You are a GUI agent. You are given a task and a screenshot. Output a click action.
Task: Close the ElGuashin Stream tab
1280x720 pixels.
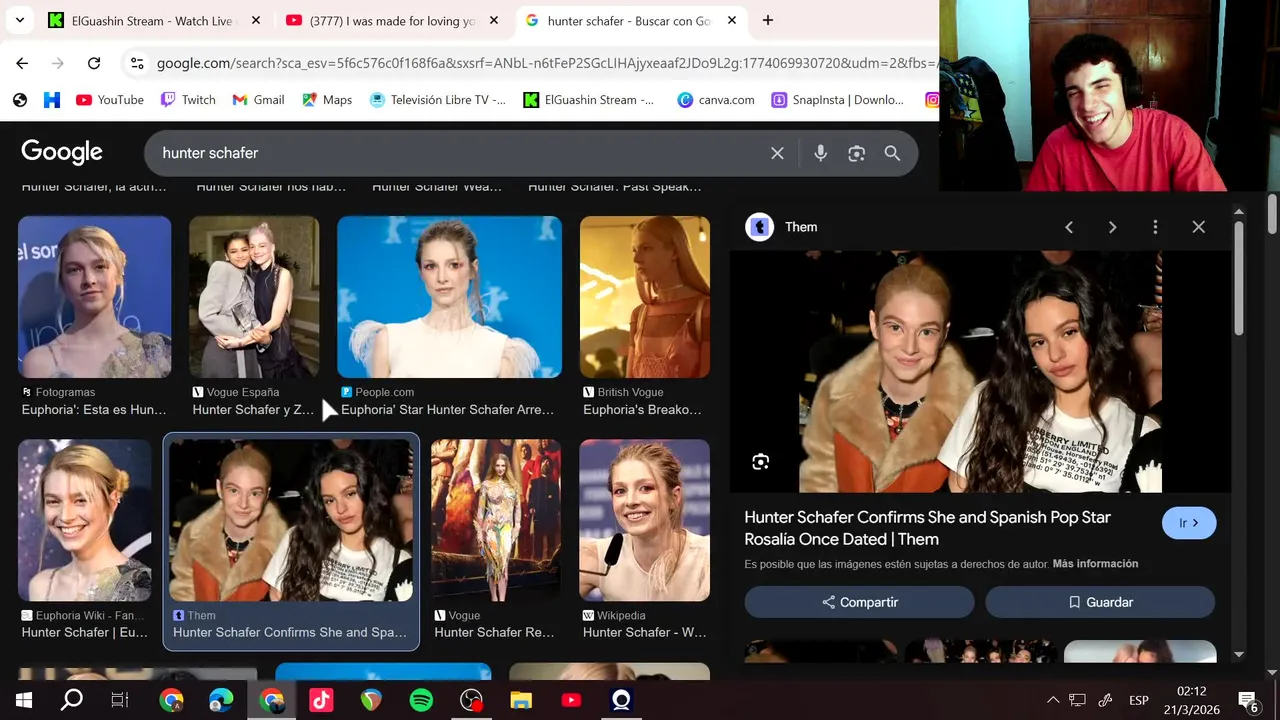[256, 20]
